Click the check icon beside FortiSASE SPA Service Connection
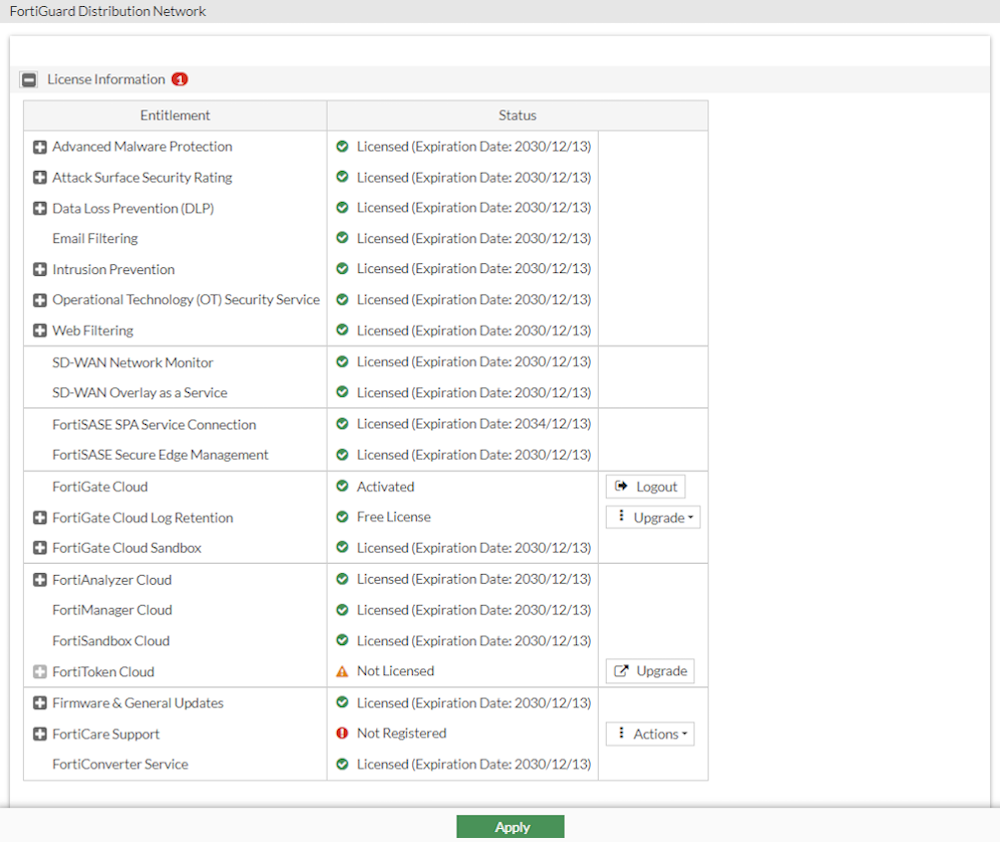 pyautogui.click(x=342, y=423)
